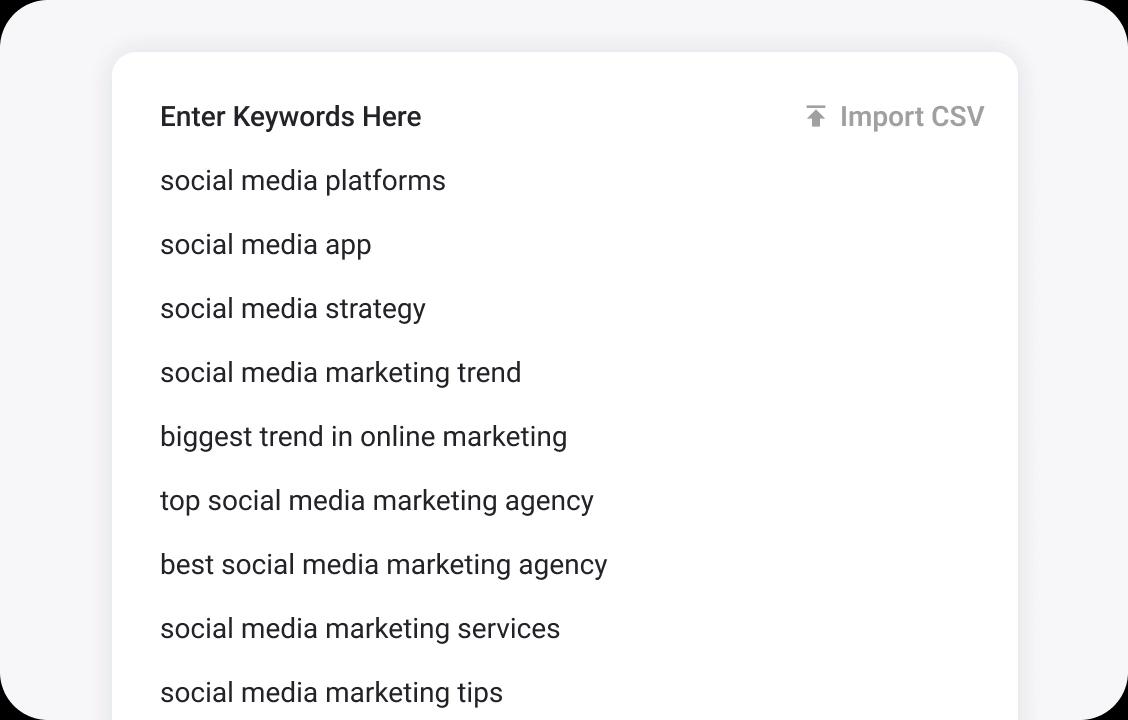The width and height of the screenshot is (1128, 720).
Task: Click the word 'strategy' in the keyword list
Action: tap(375, 309)
